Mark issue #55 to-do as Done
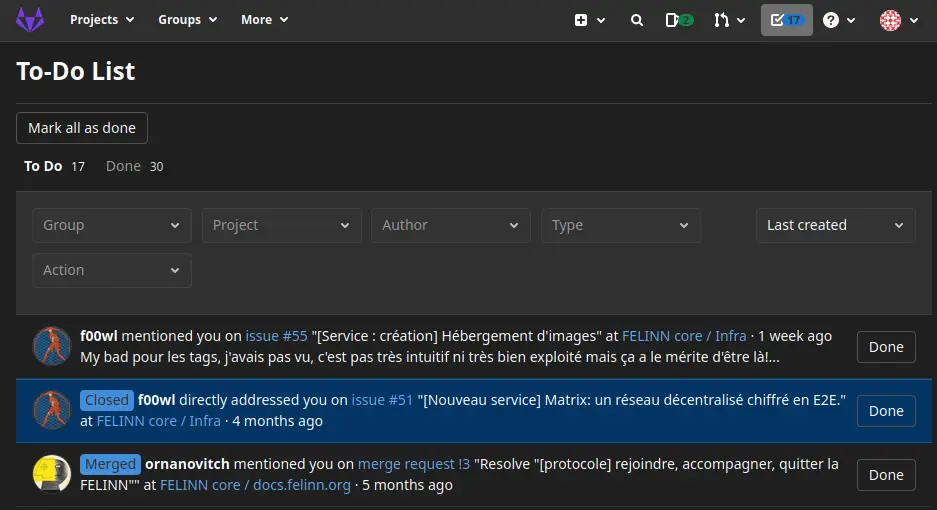 [886, 347]
